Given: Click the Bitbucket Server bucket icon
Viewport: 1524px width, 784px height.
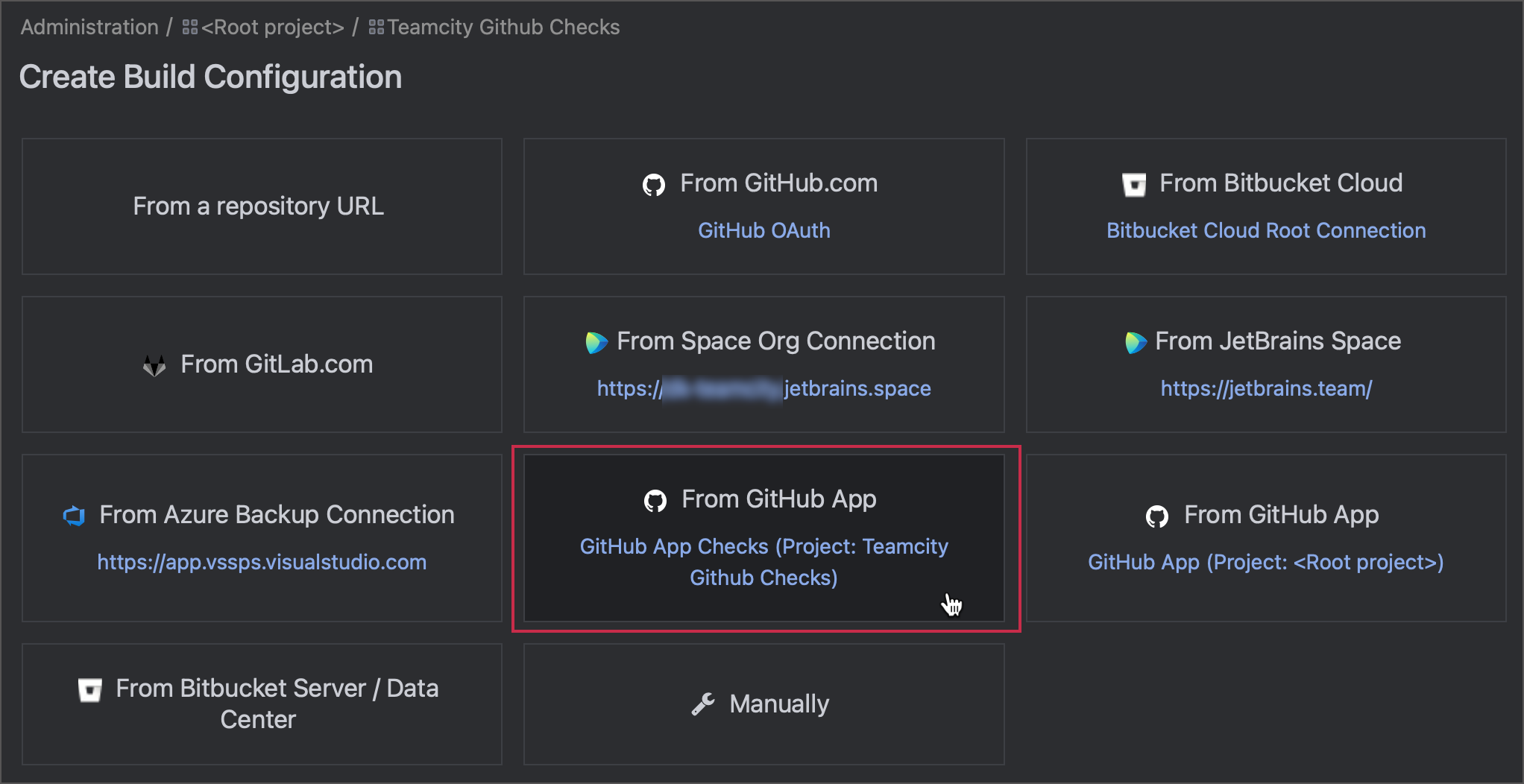Looking at the screenshot, I should pos(89,689).
